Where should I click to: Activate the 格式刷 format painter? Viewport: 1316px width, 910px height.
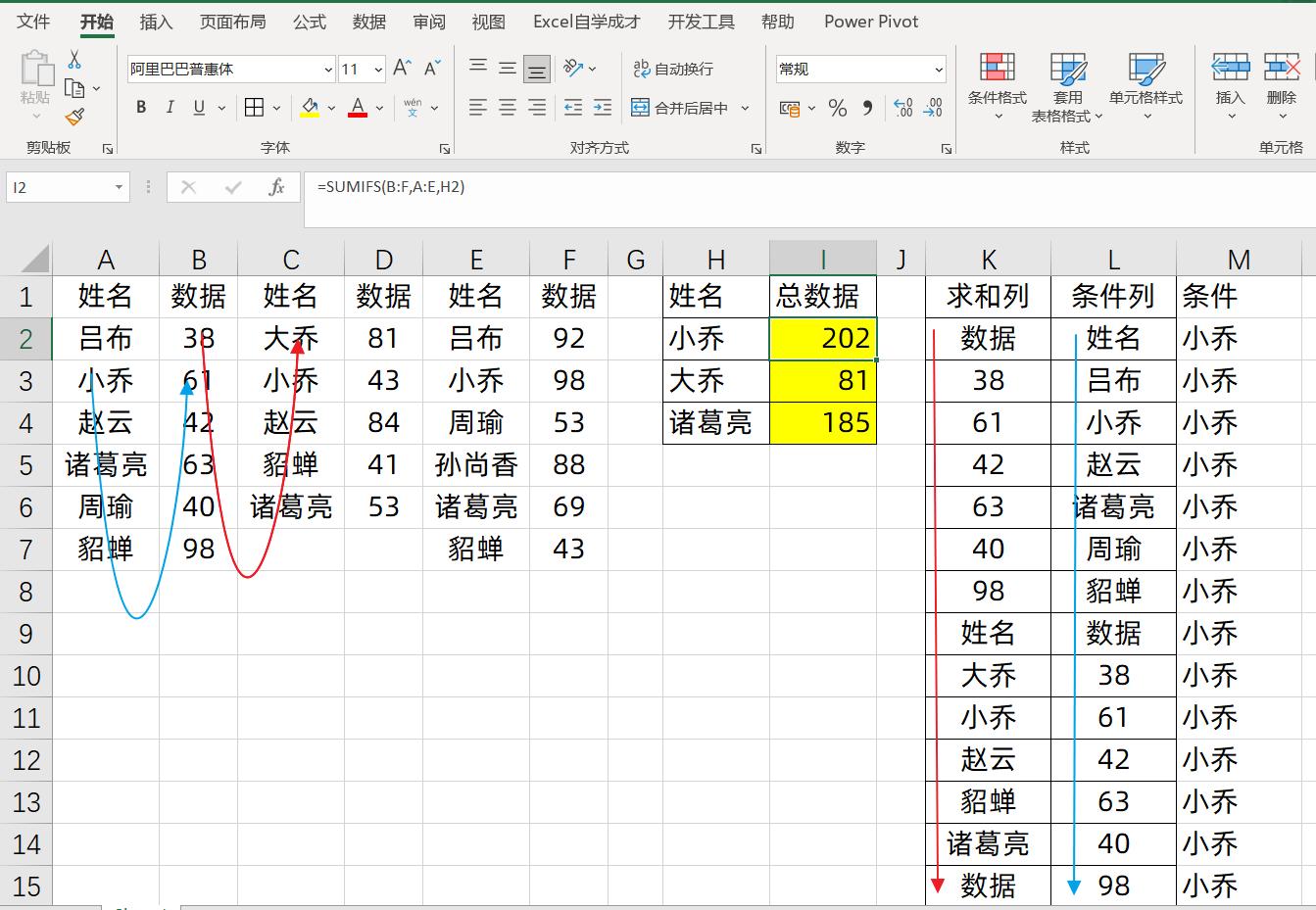pos(74,116)
